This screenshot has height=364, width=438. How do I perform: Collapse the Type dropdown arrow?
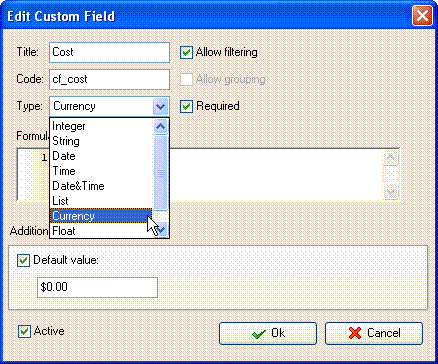click(160, 106)
